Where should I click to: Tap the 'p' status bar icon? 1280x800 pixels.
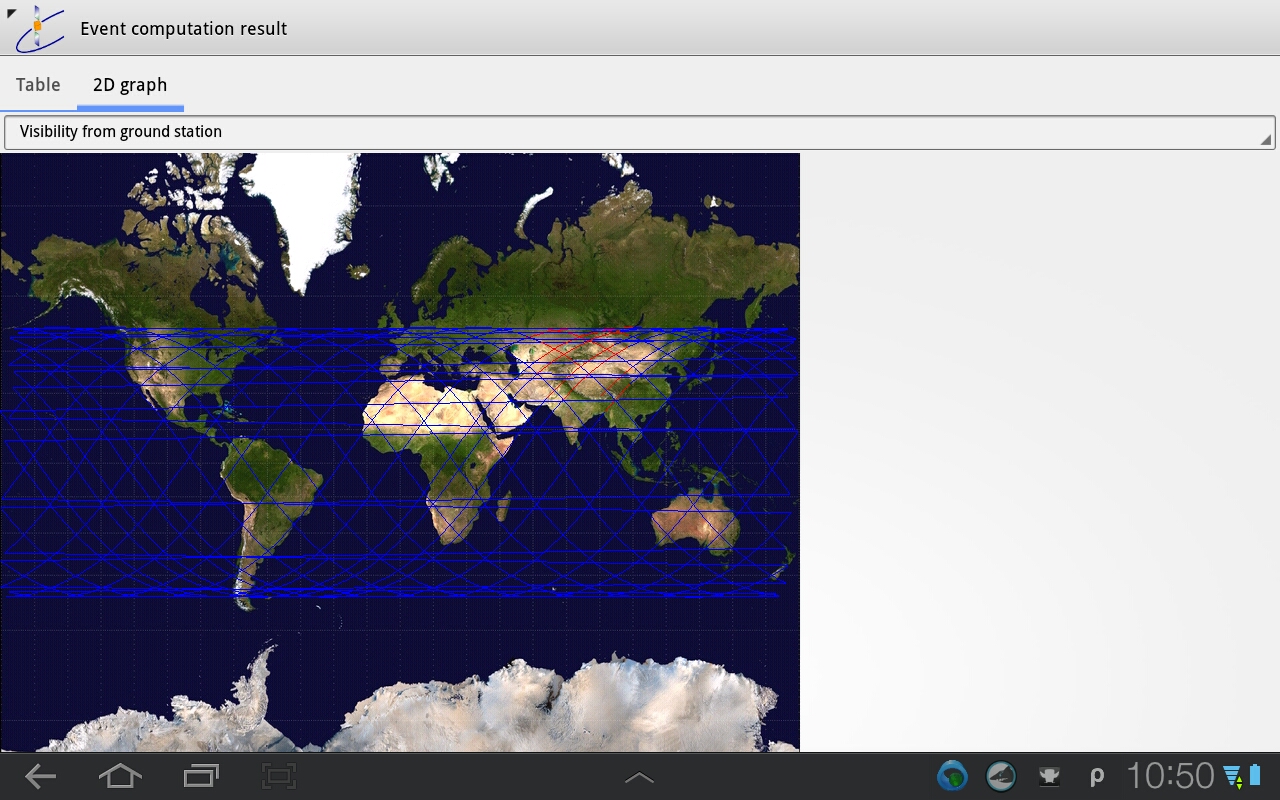tap(1097, 776)
